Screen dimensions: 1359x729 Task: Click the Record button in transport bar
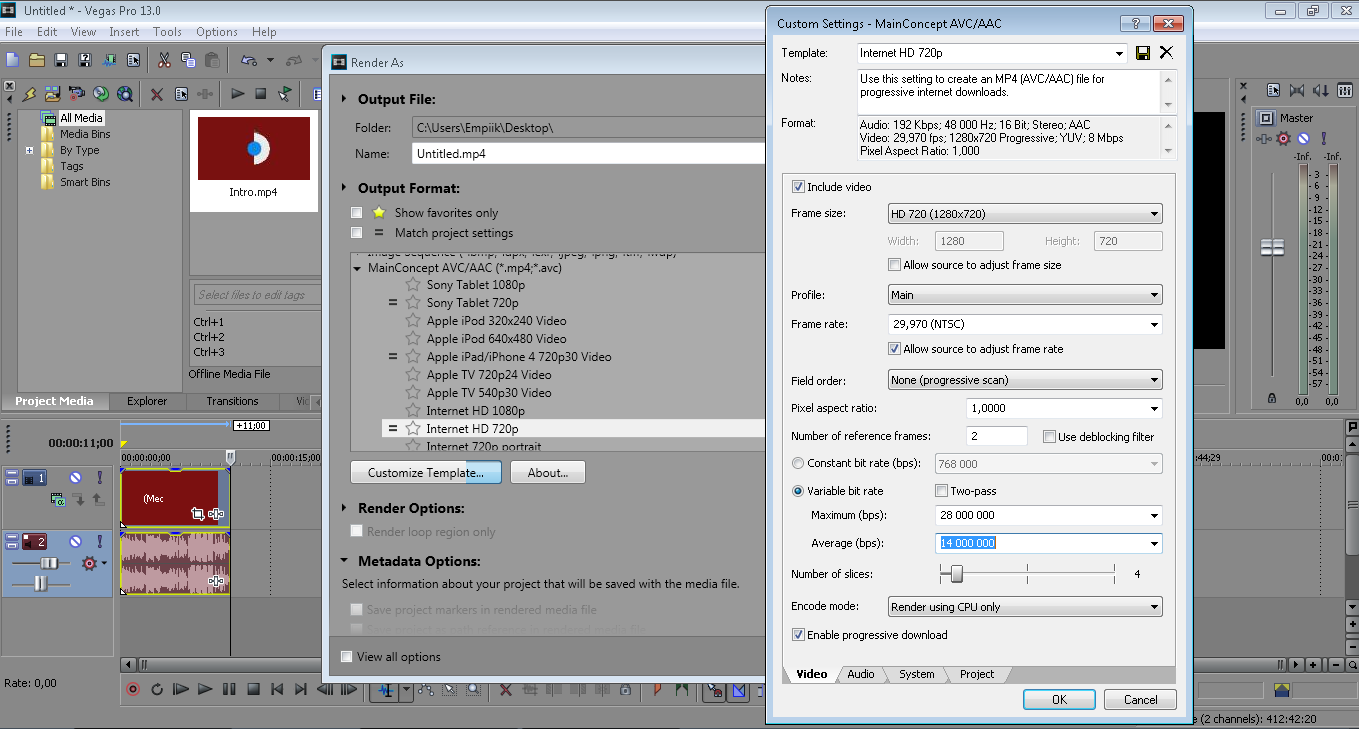click(133, 689)
